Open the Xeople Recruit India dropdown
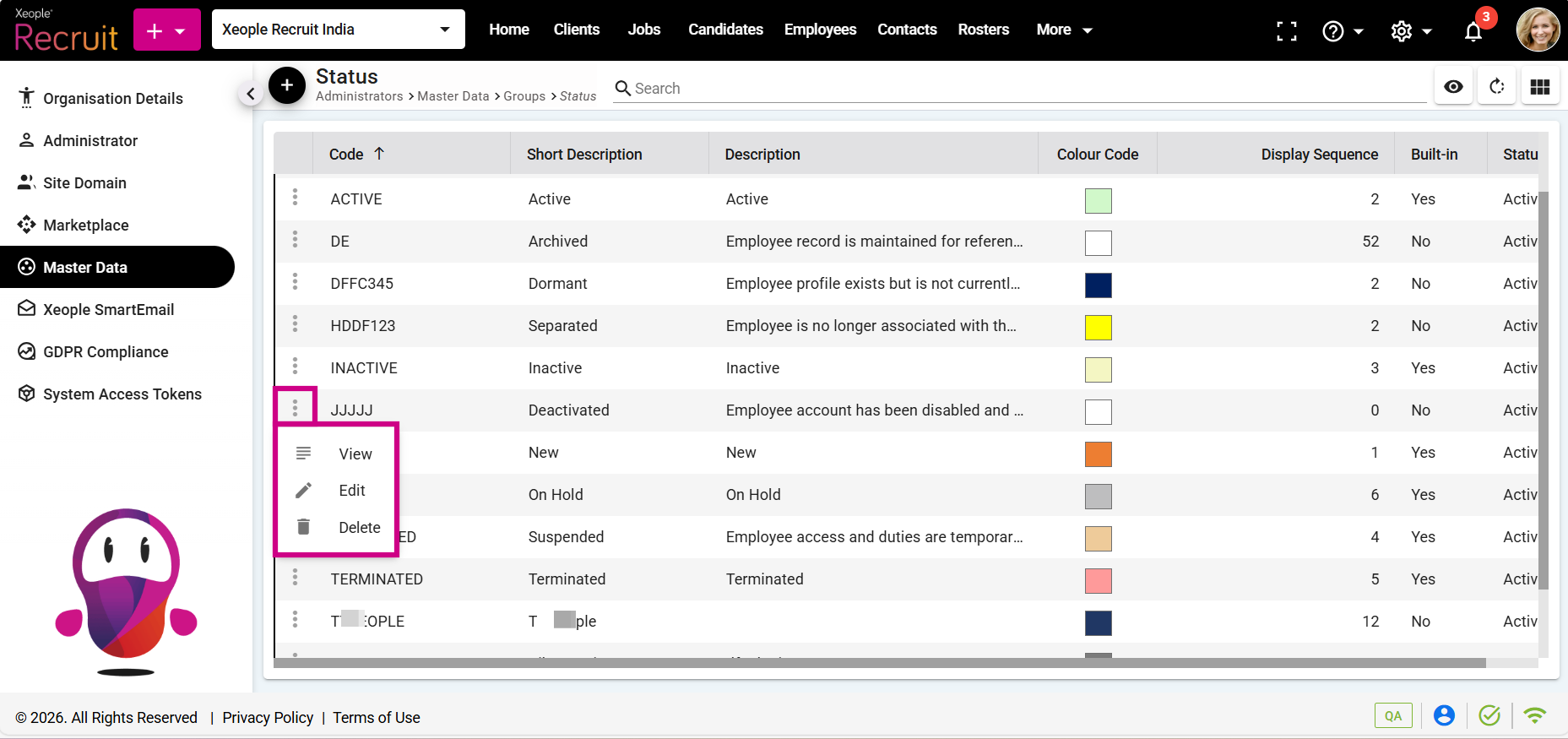This screenshot has width=1568, height=739. 338,30
